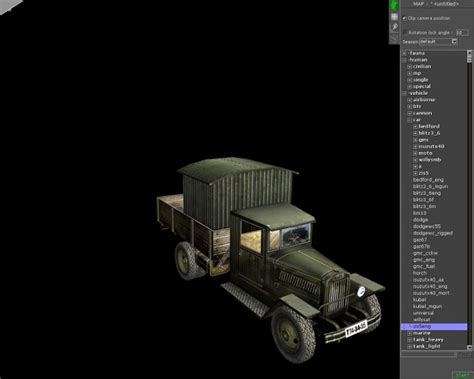This screenshot has width=474, height=379.
Task: Select blitz3_6_mgun entry
Action: click(x=430, y=186)
